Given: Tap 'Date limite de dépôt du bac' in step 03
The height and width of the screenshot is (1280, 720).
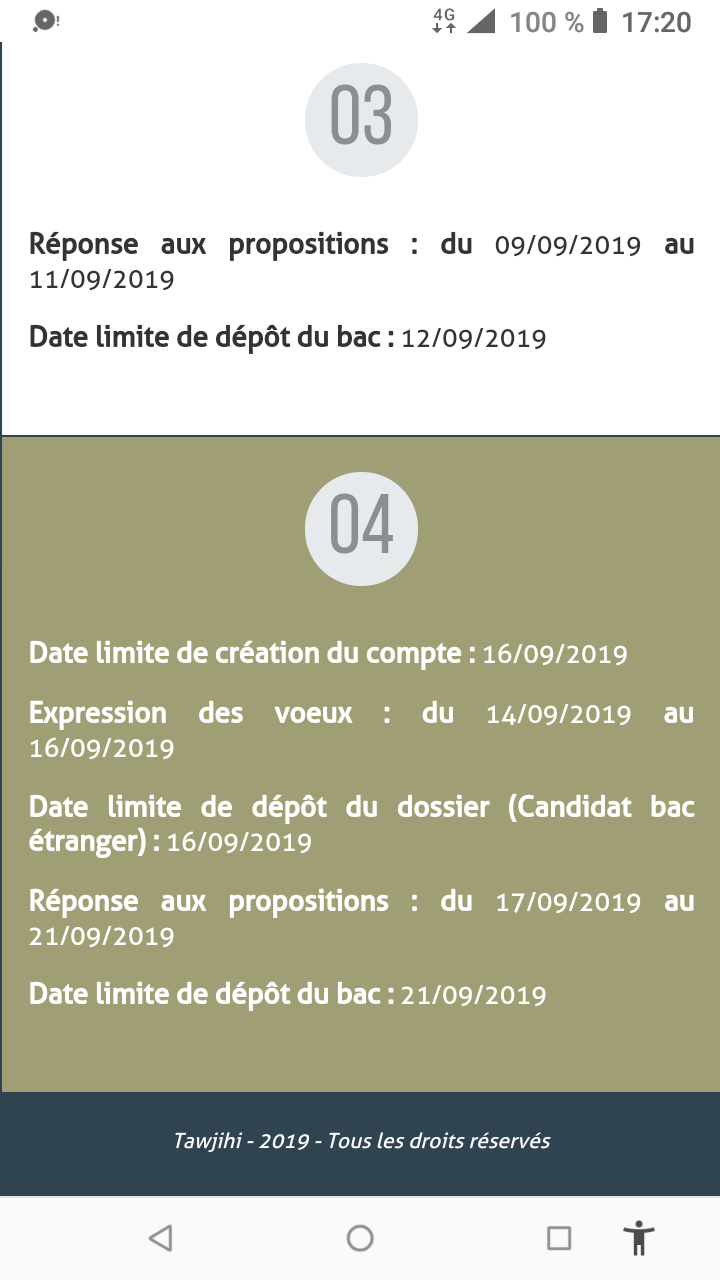Looking at the screenshot, I should click(x=210, y=338).
